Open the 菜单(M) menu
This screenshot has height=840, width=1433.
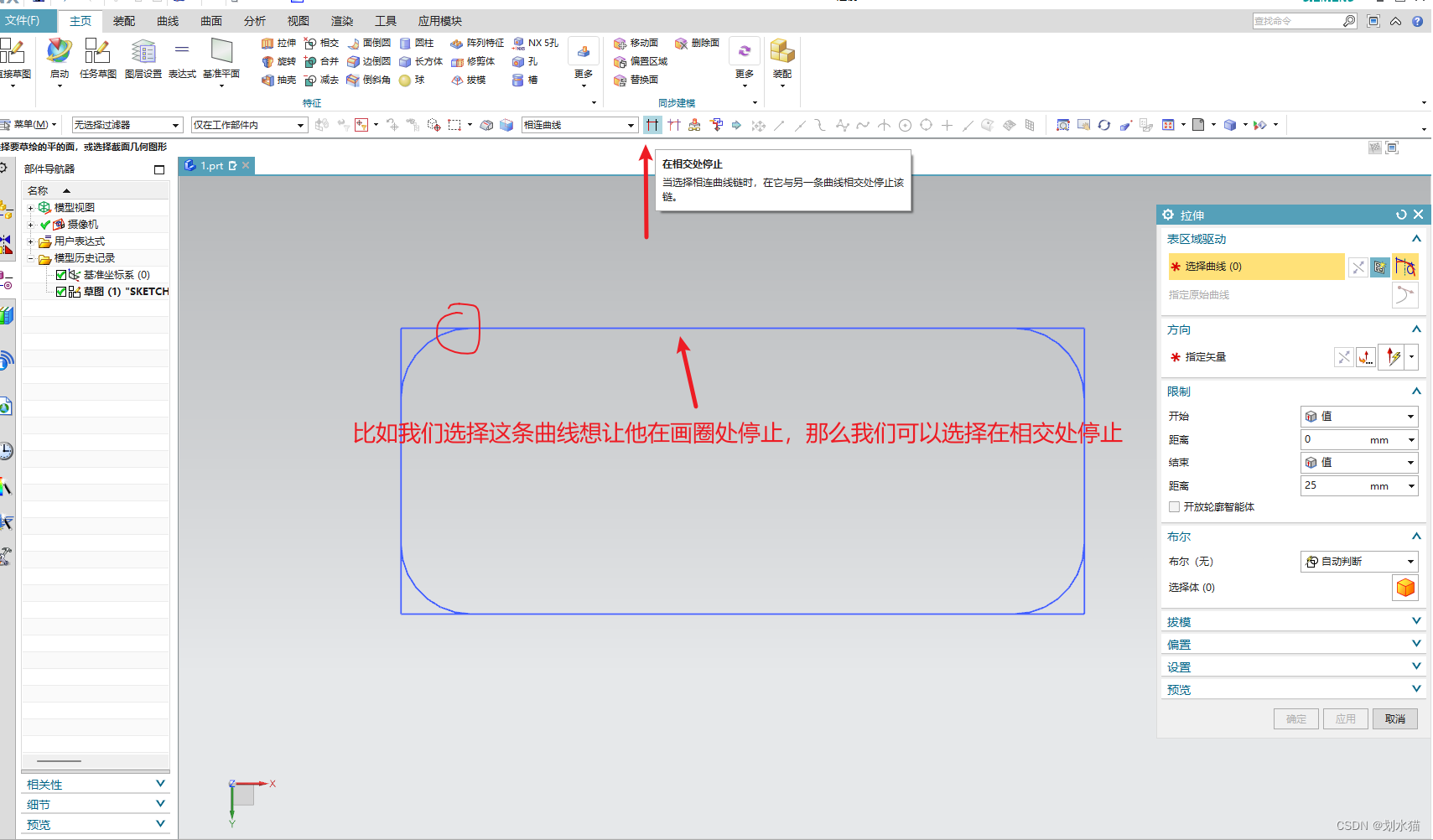[30, 123]
